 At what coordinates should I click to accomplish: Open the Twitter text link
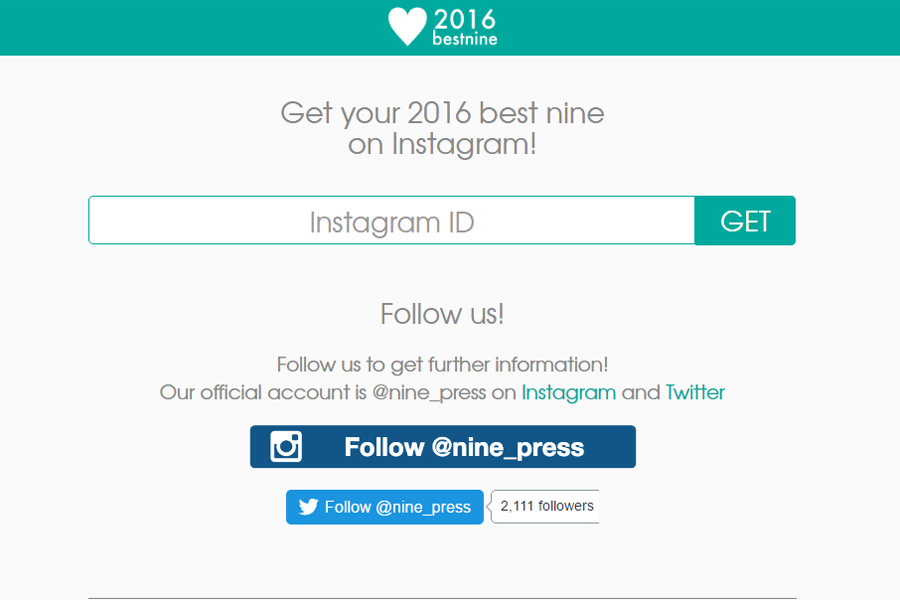695,392
